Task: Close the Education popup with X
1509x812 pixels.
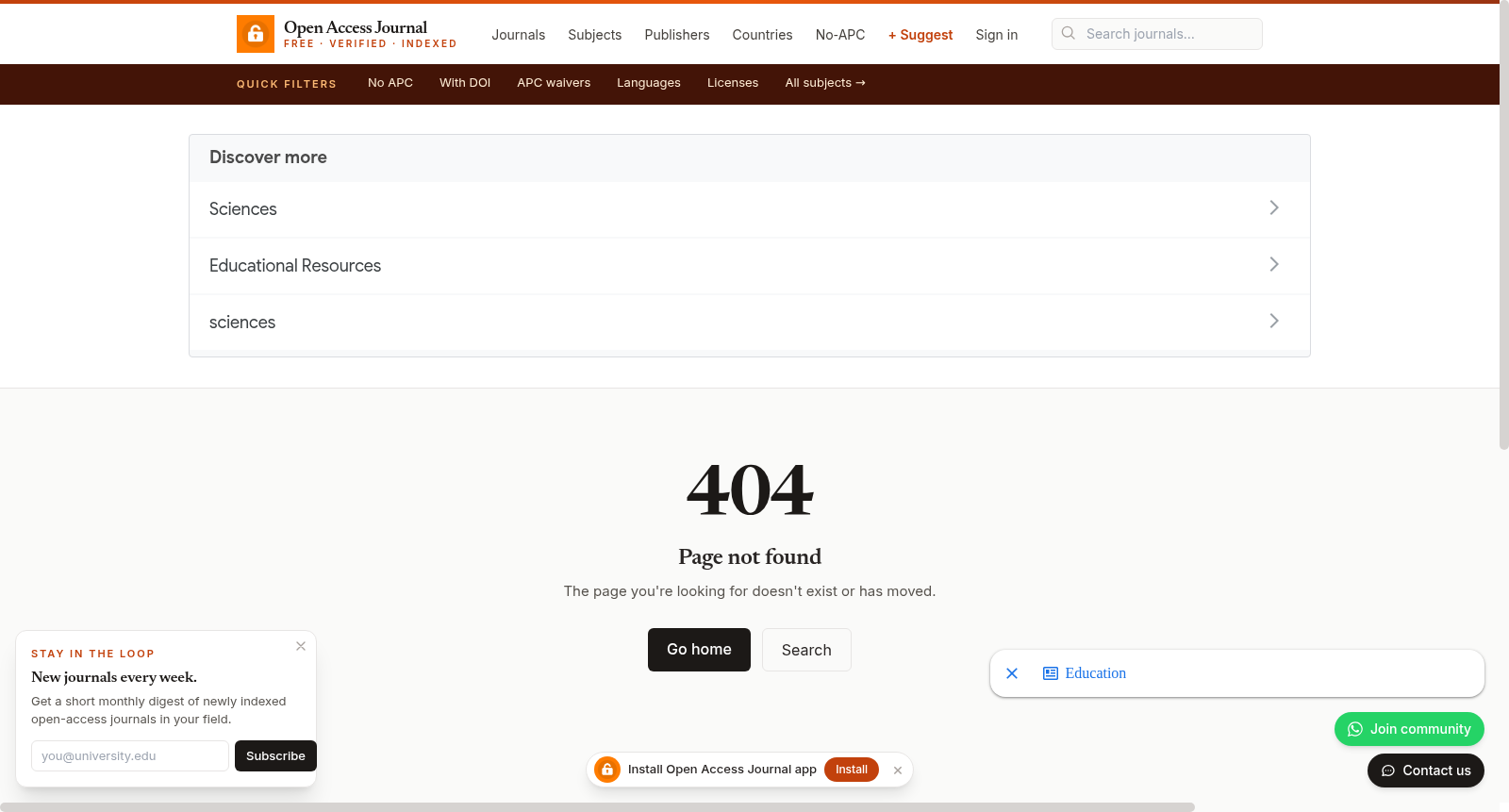Action: (1012, 673)
